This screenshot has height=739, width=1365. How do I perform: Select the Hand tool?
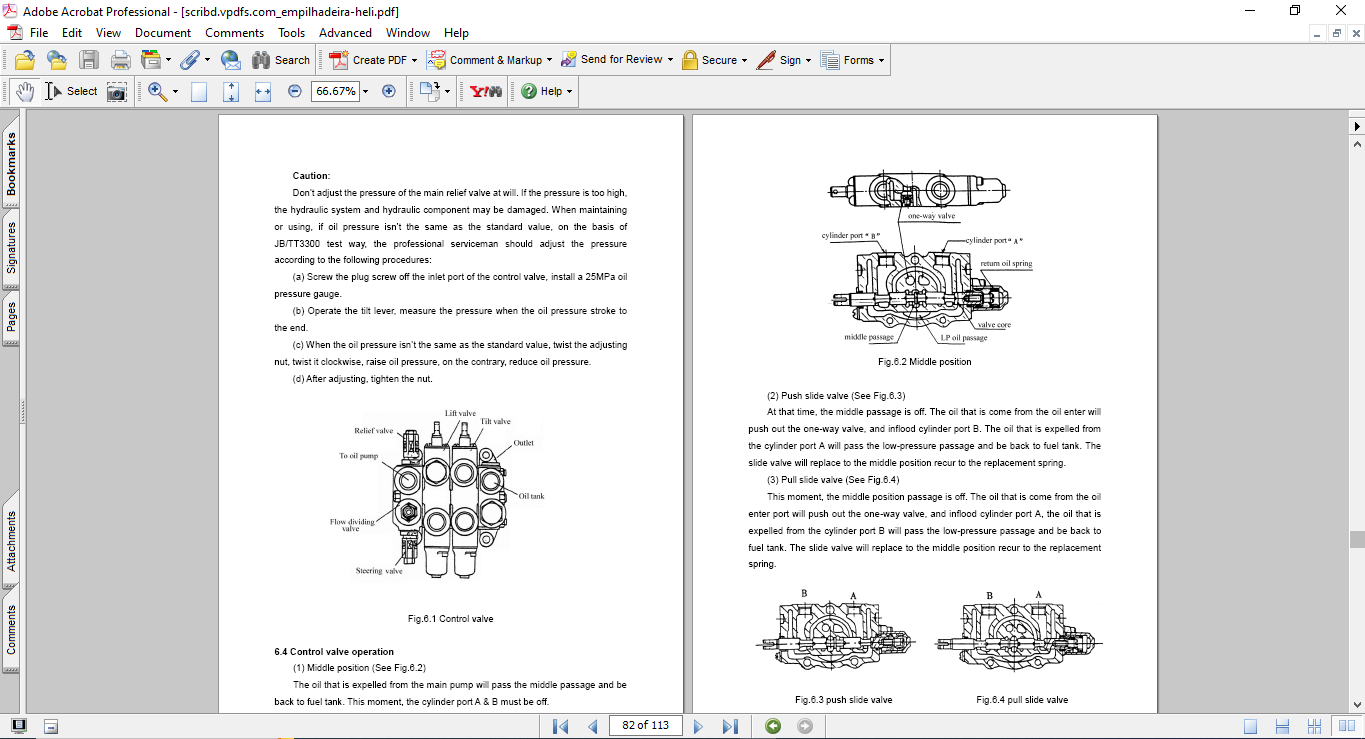(24, 91)
